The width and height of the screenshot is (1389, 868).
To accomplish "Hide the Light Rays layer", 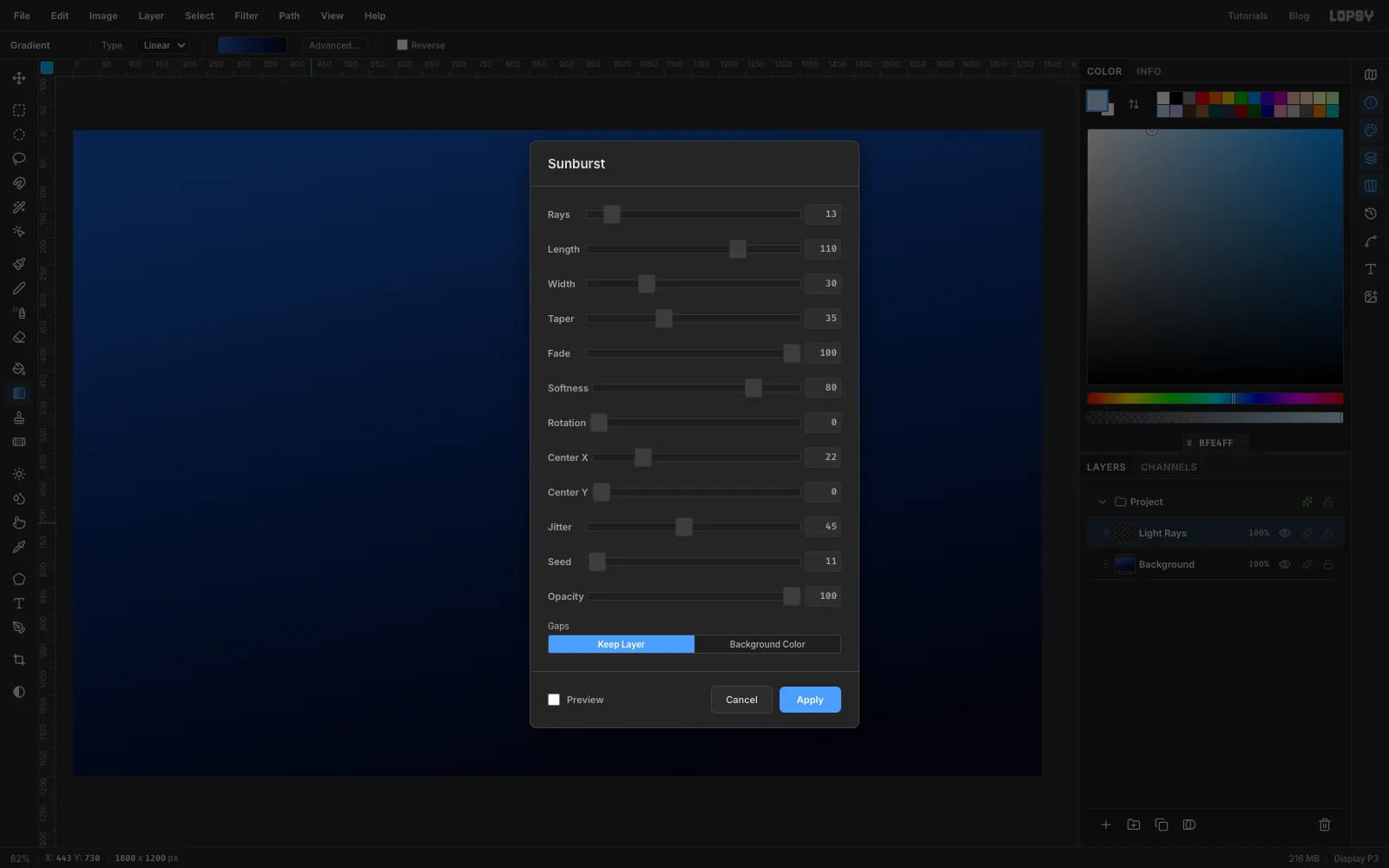I will click(1285, 533).
